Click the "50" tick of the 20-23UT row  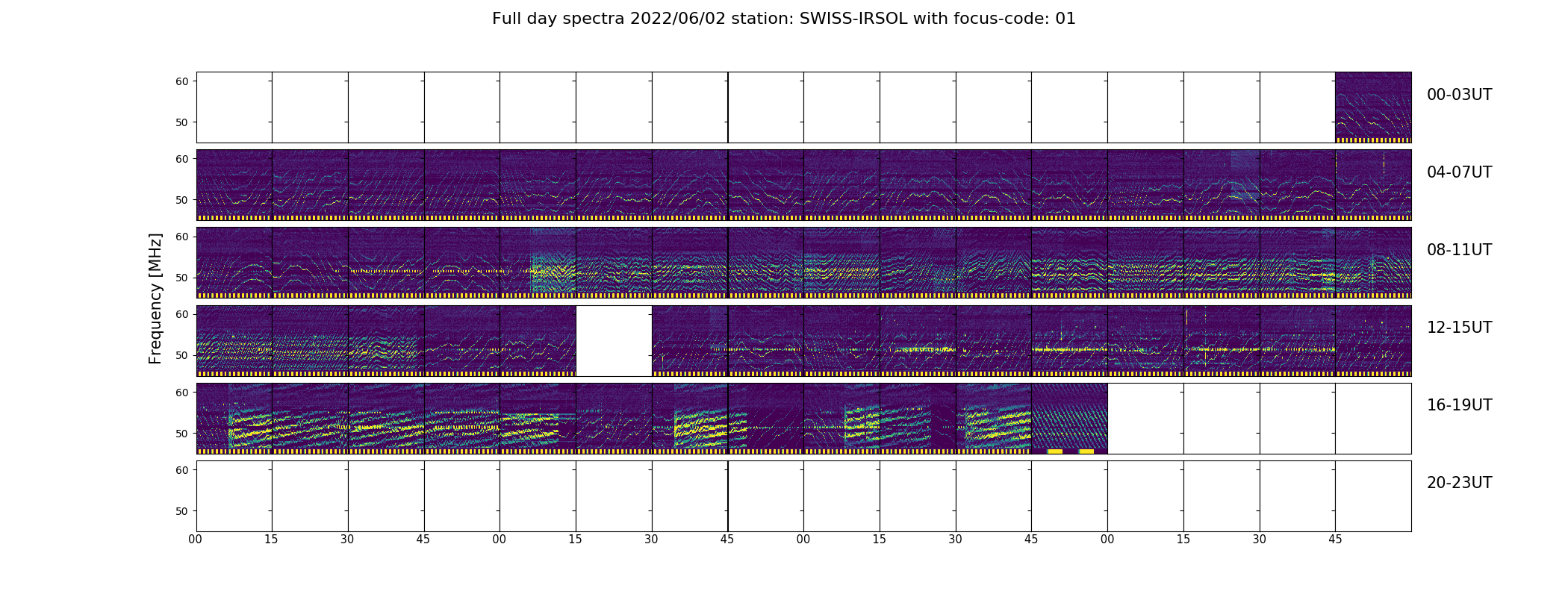(x=182, y=511)
